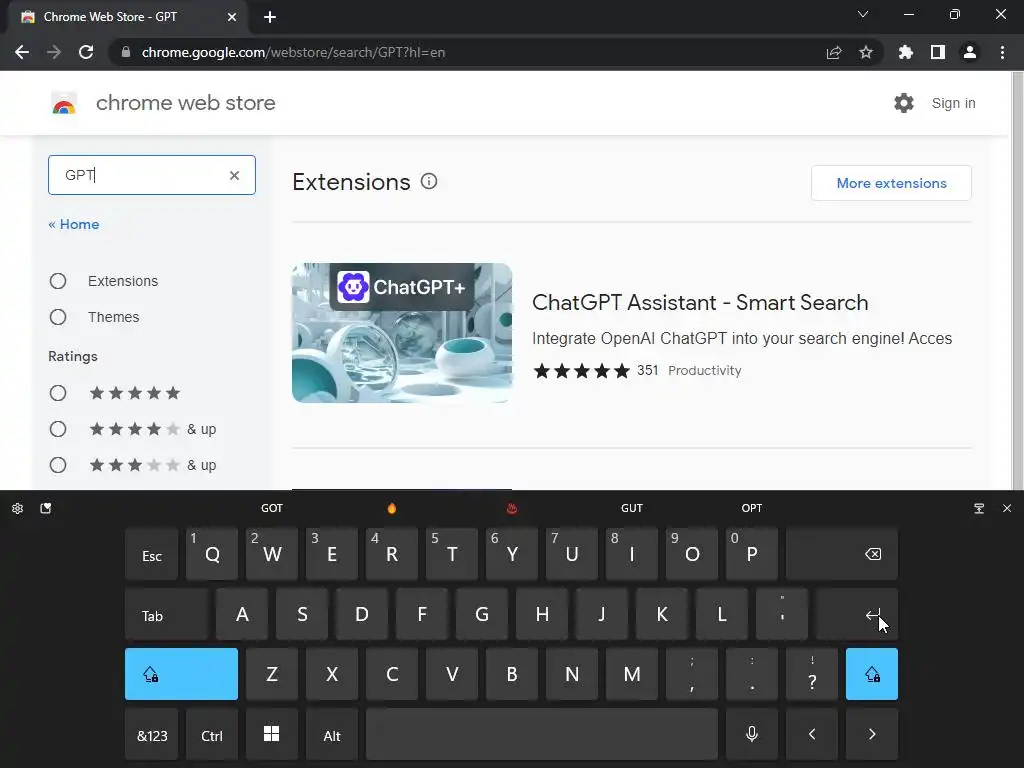Tap the keyboard Enter key

(x=857, y=615)
